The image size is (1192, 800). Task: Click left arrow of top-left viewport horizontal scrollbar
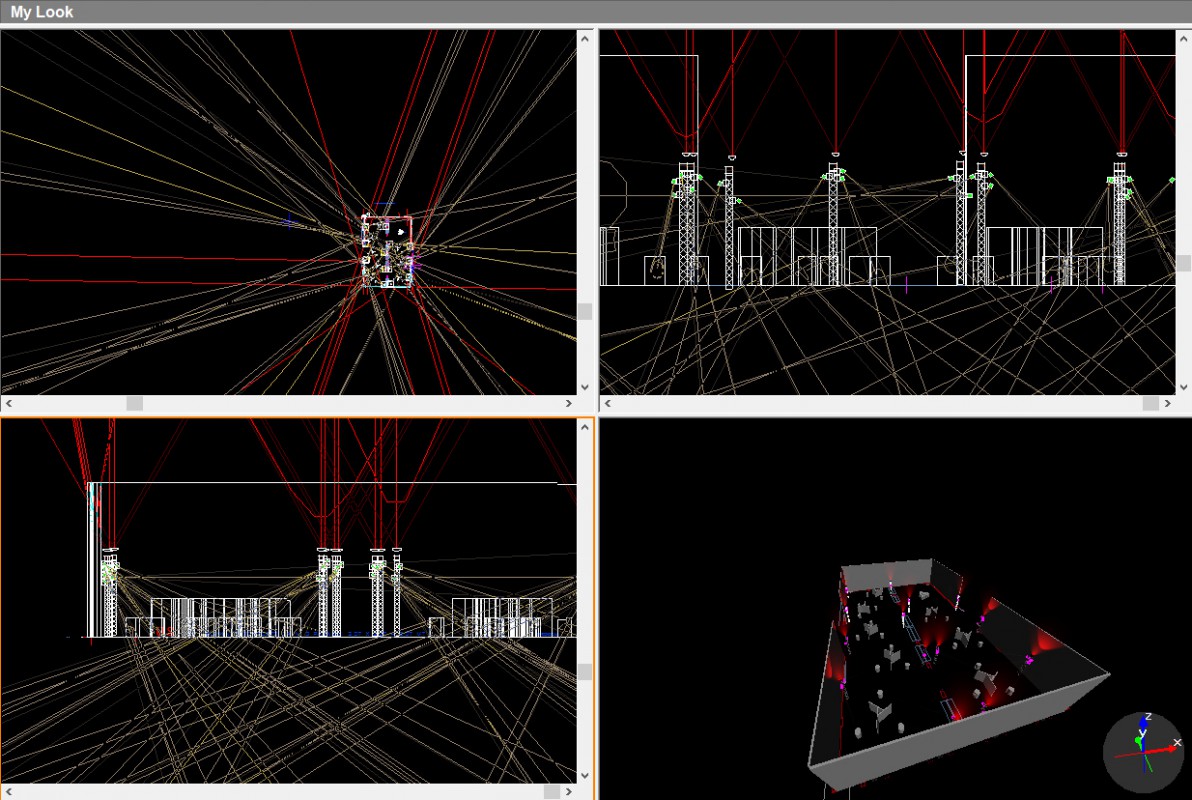[x=9, y=403]
